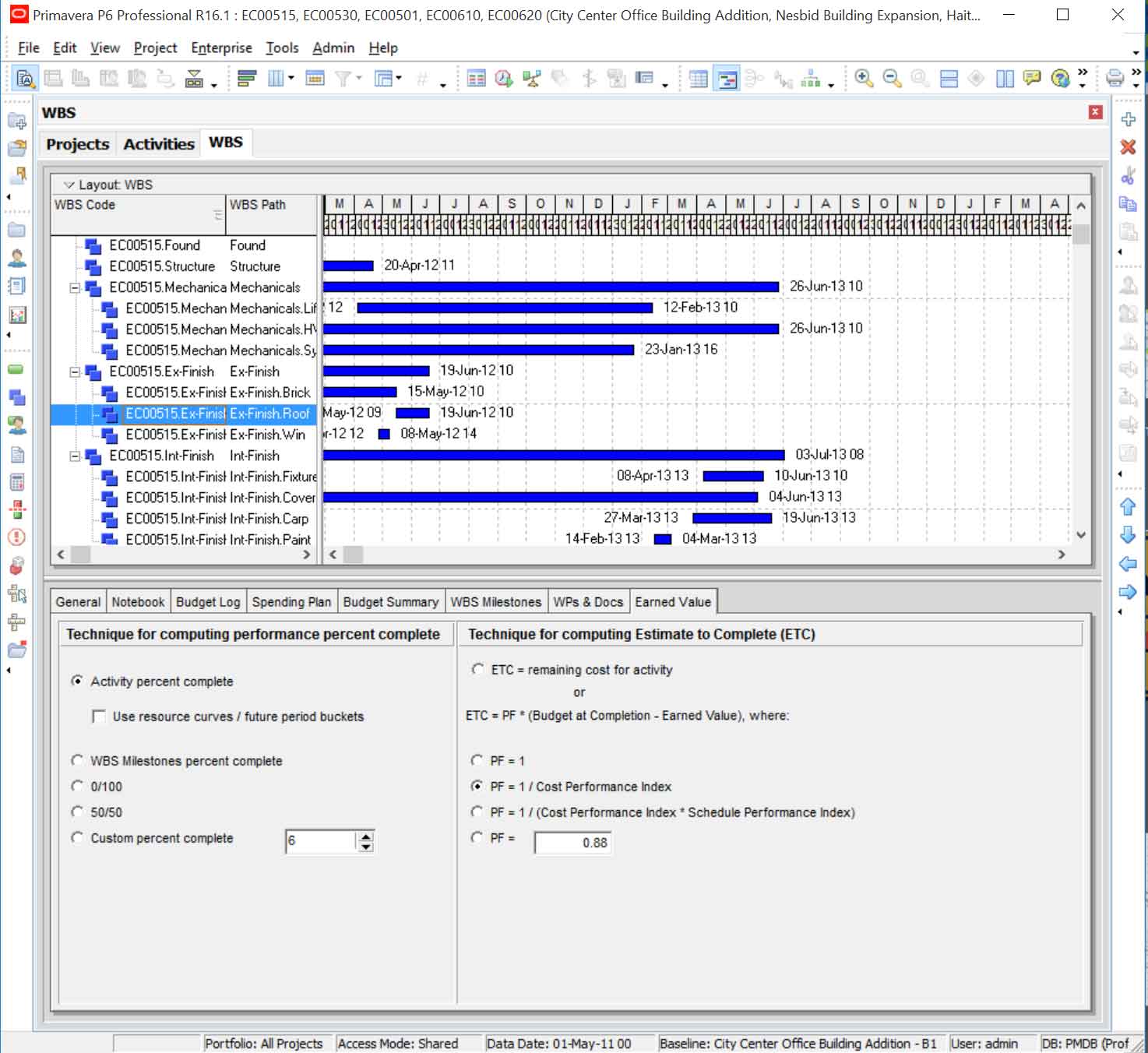
Task: Click the Zoom In magnifier icon
Action: coord(863,78)
